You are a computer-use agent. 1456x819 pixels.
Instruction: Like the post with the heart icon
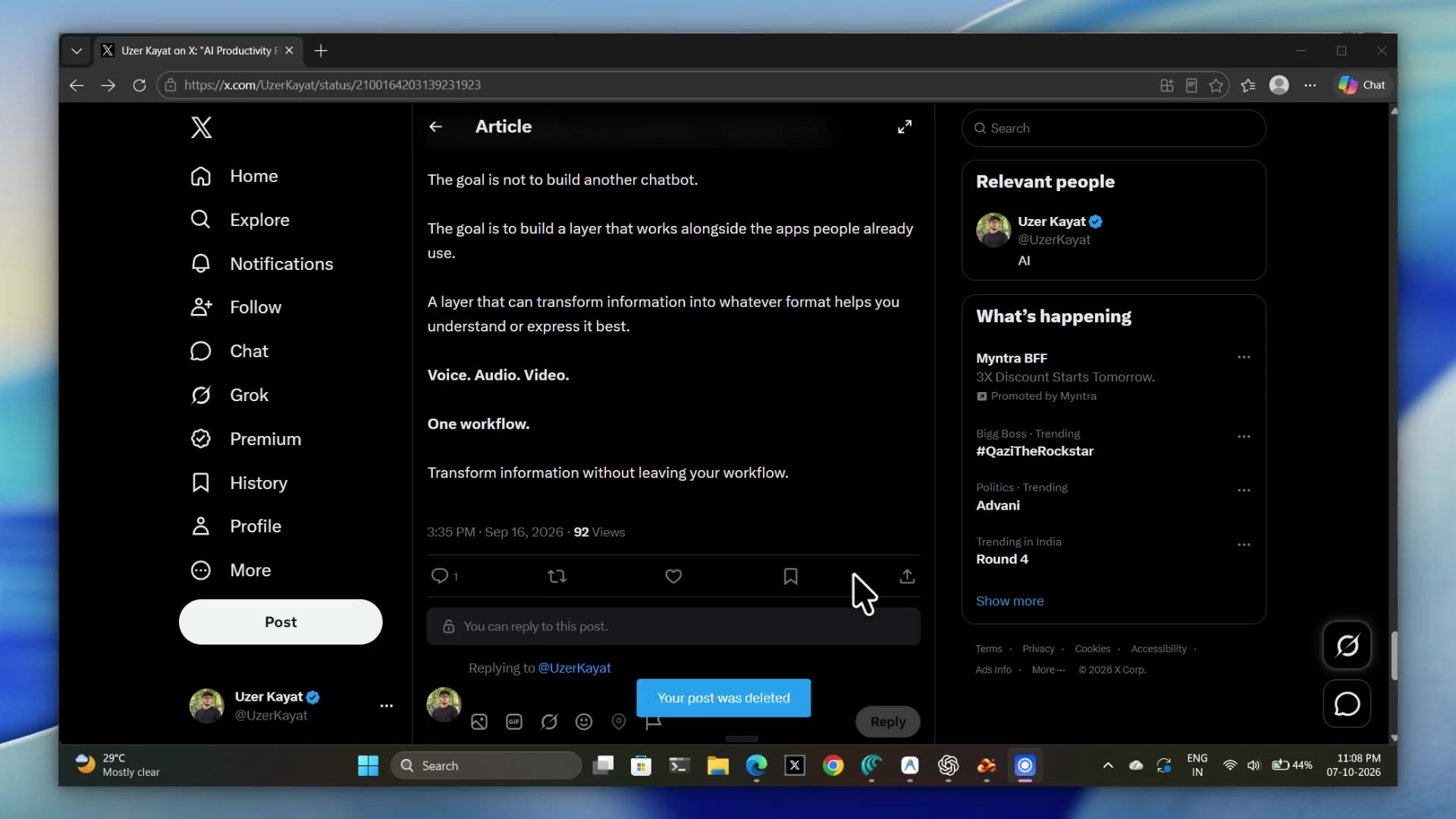click(673, 576)
